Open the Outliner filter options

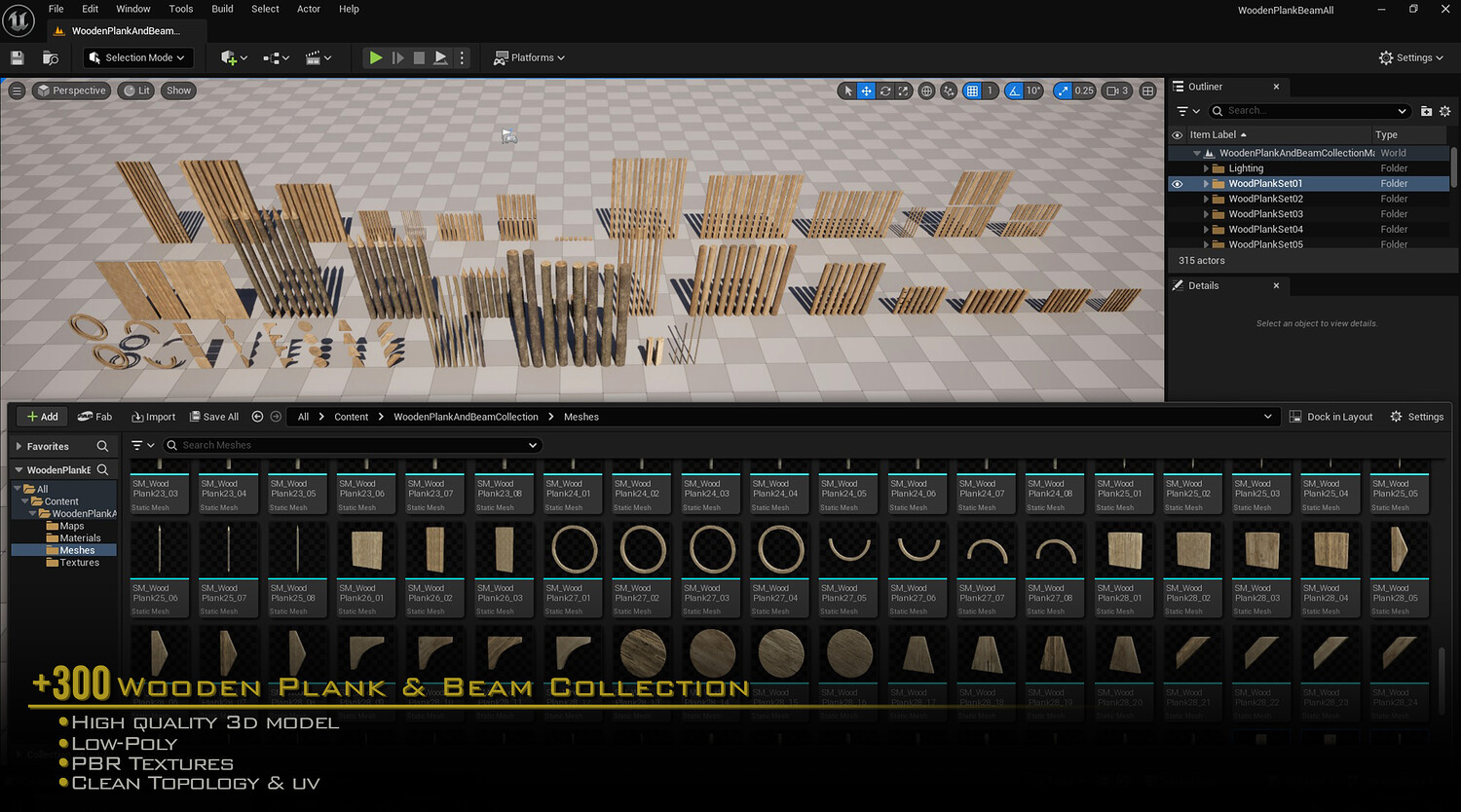tap(1187, 111)
